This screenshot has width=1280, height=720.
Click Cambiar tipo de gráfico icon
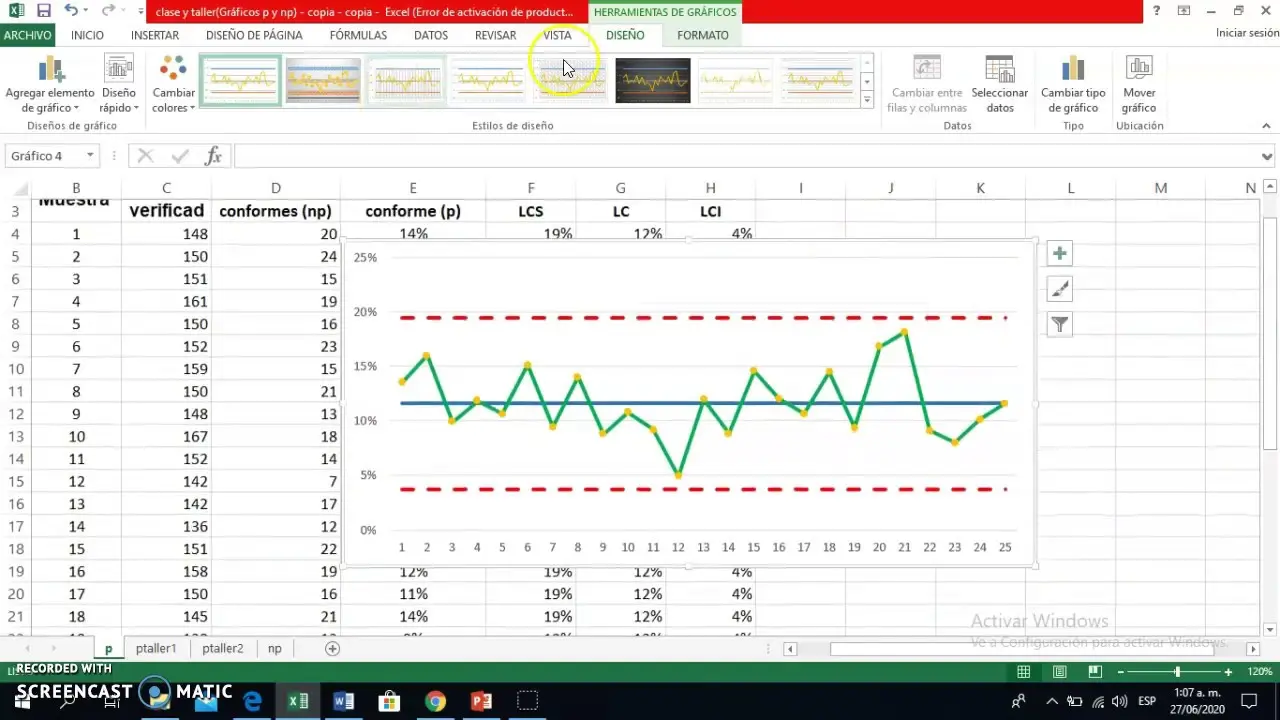click(1073, 70)
